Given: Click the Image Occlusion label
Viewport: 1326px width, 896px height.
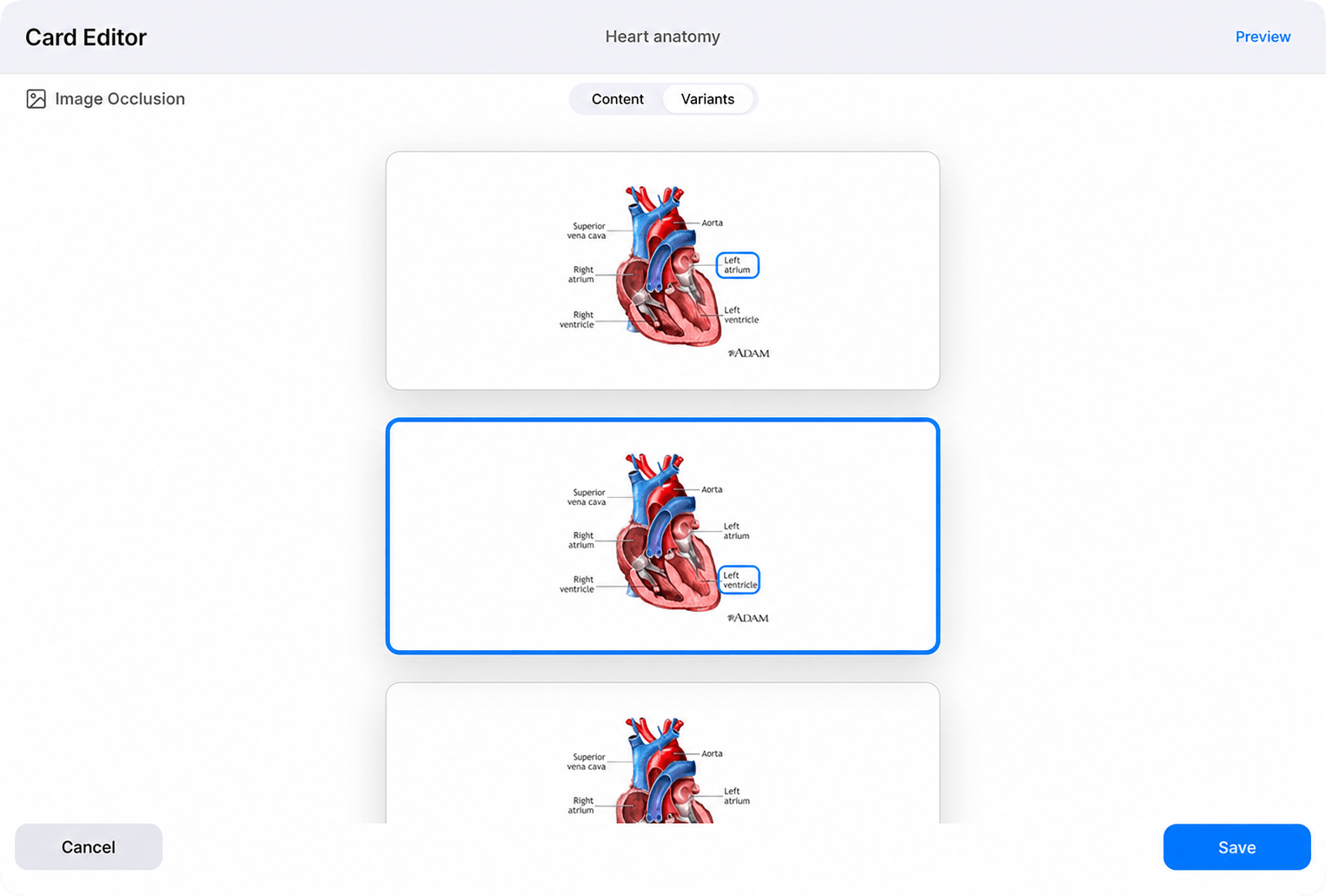Looking at the screenshot, I should (120, 99).
